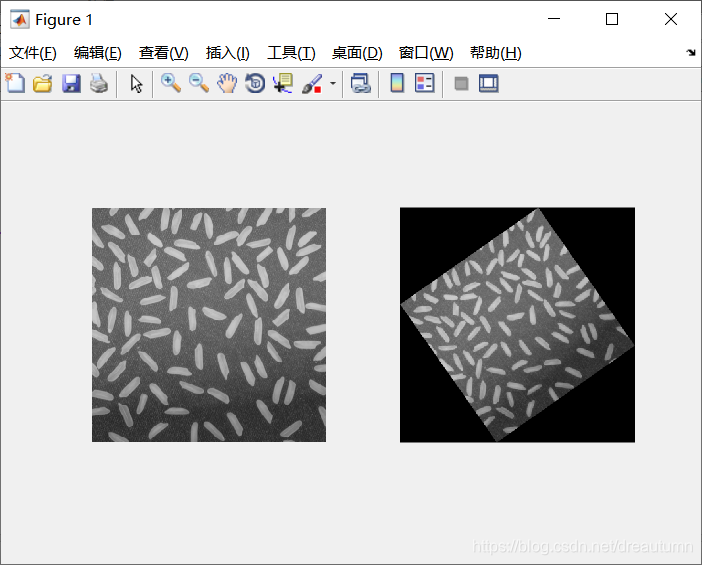The height and width of the screenshot is (565, 702).
Task: Click the Link Plot toolbar icon
Action: tap(361, 84)
